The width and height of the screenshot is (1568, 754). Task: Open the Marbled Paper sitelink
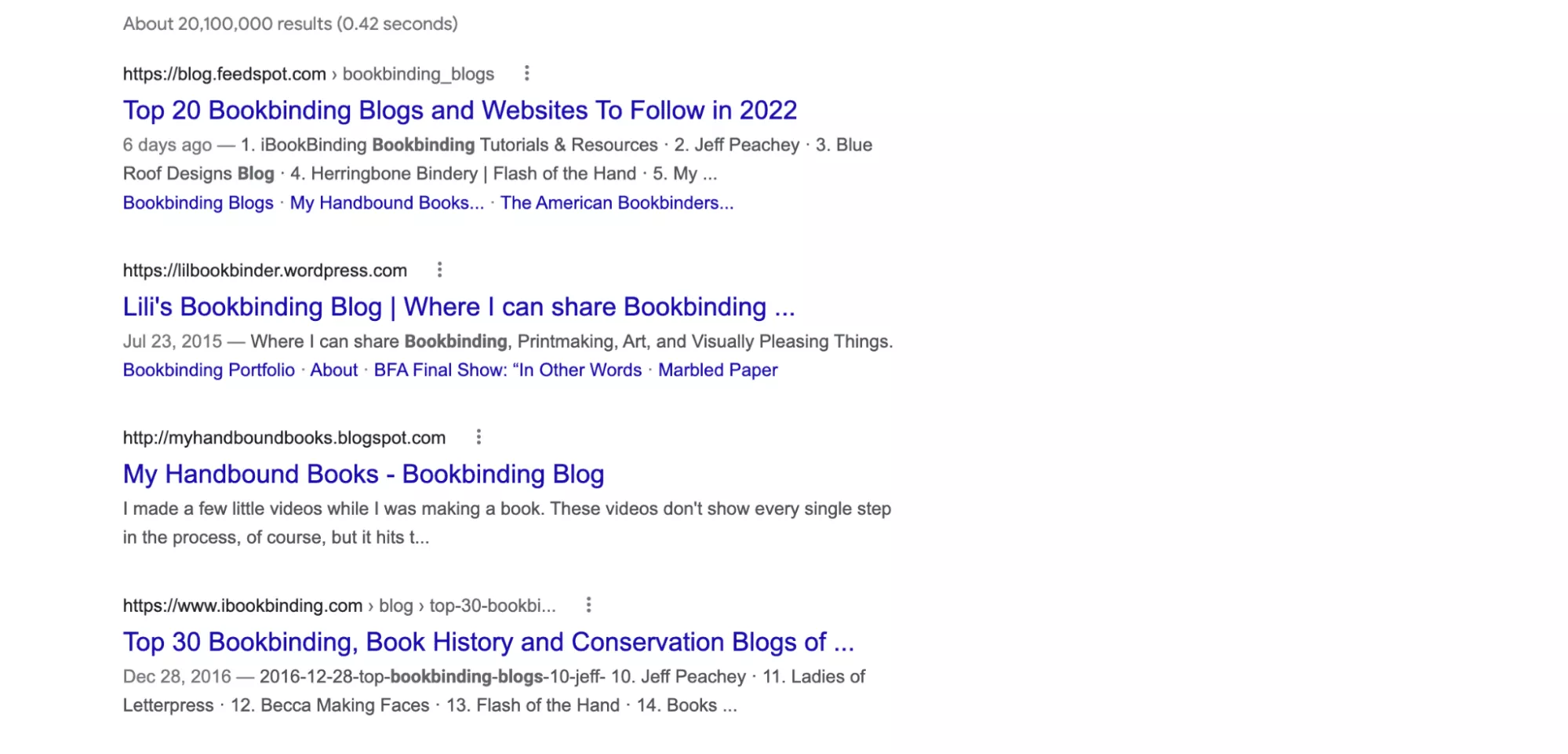coord(718,370)
